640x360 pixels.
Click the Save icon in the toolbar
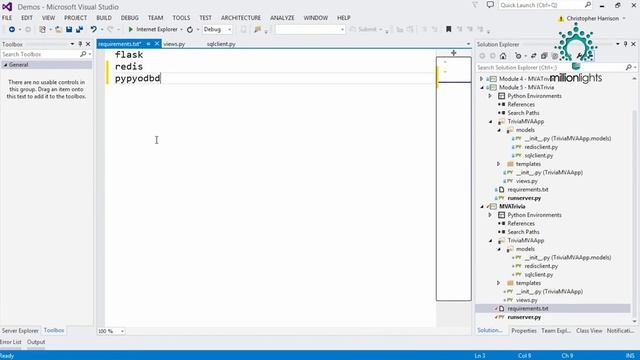pos(69,29)
